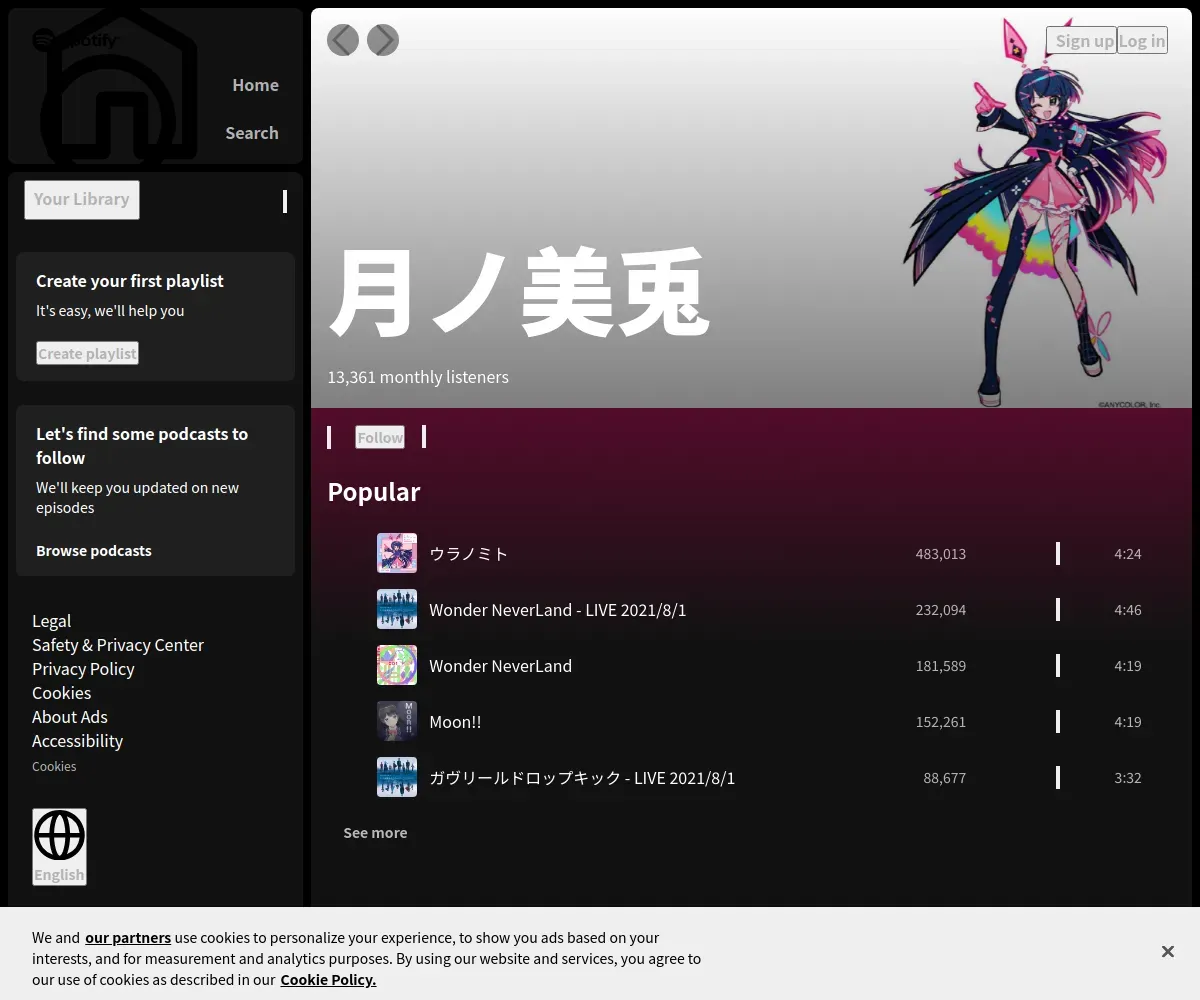Click the 152,261 play count
Image resolution: width=1200 pixels, height=1000 pixels.
pyautogui.click(x=941, y=722)
